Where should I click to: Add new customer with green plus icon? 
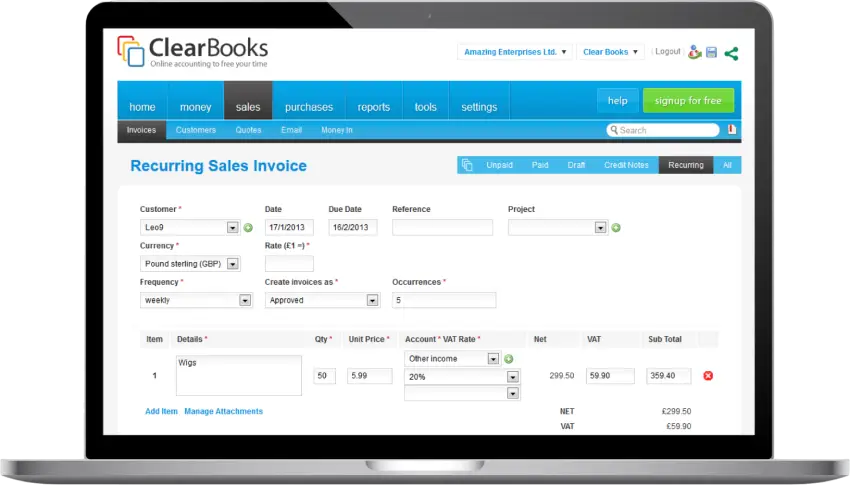click(x=248, y=228)
